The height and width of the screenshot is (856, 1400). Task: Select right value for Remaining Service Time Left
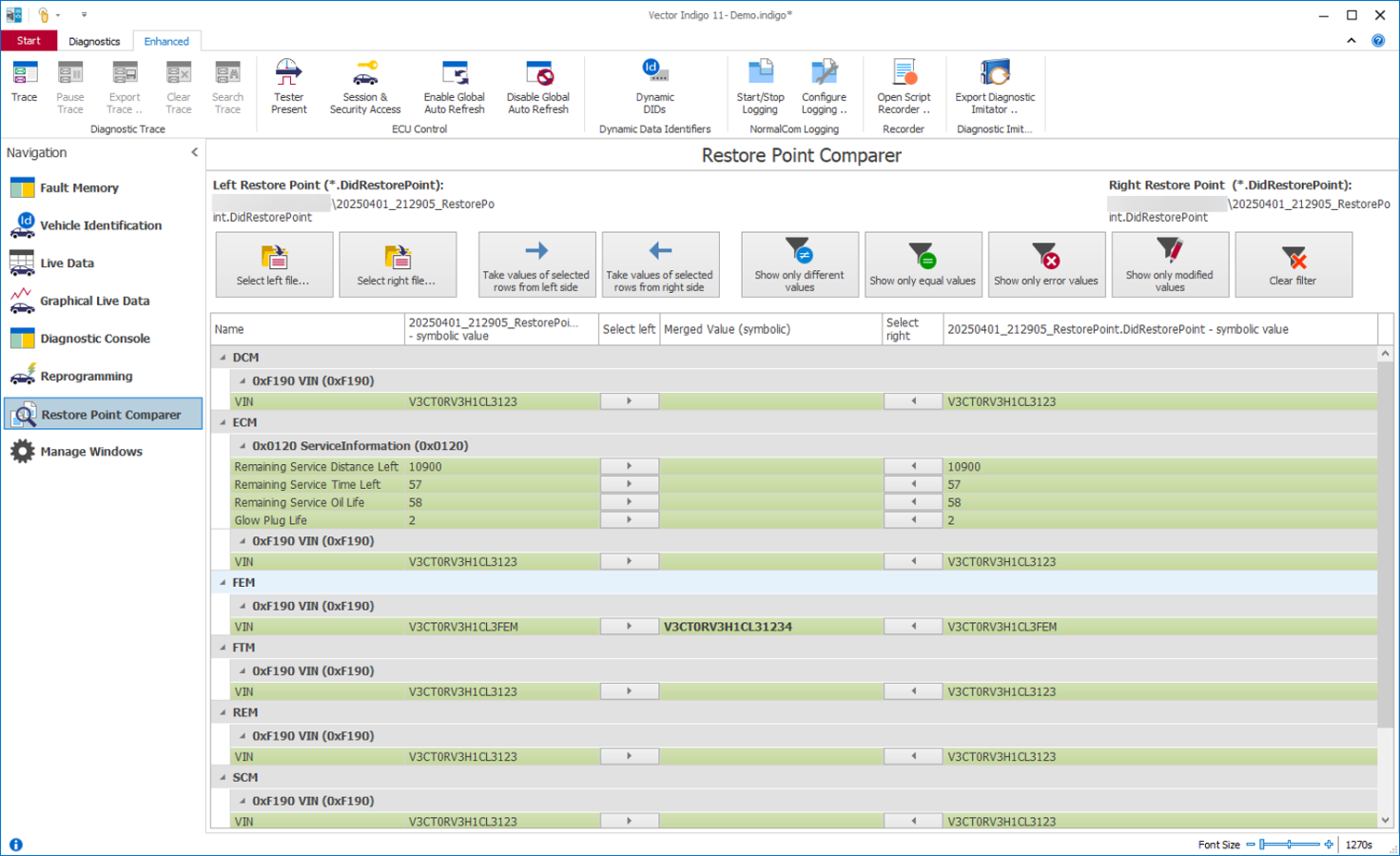click(x=913, y=484)
